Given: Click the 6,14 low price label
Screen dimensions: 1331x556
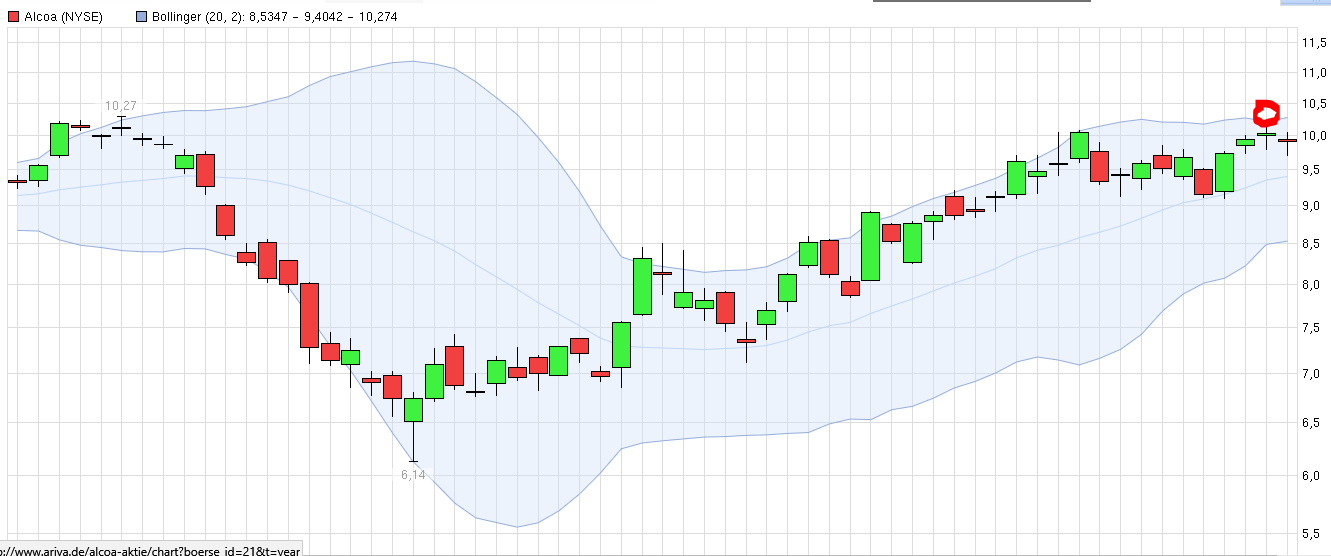Looking at the screenshot, I should click(413, 475).
